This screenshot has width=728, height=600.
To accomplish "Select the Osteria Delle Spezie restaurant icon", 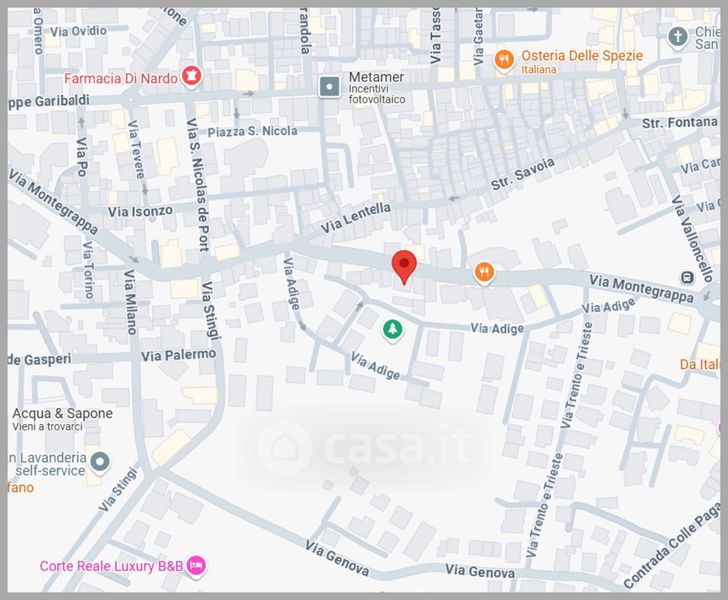I will pos(504,60).
